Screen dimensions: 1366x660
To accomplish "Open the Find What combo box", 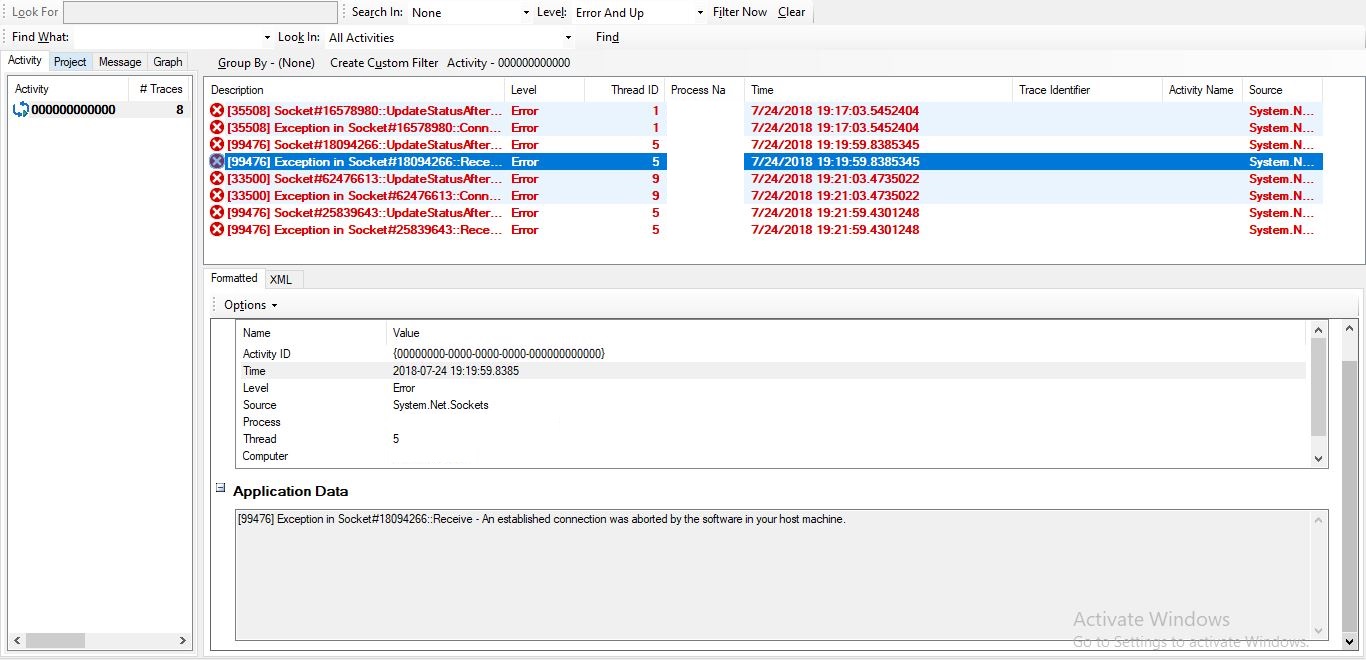I will [x=267, y=38].
